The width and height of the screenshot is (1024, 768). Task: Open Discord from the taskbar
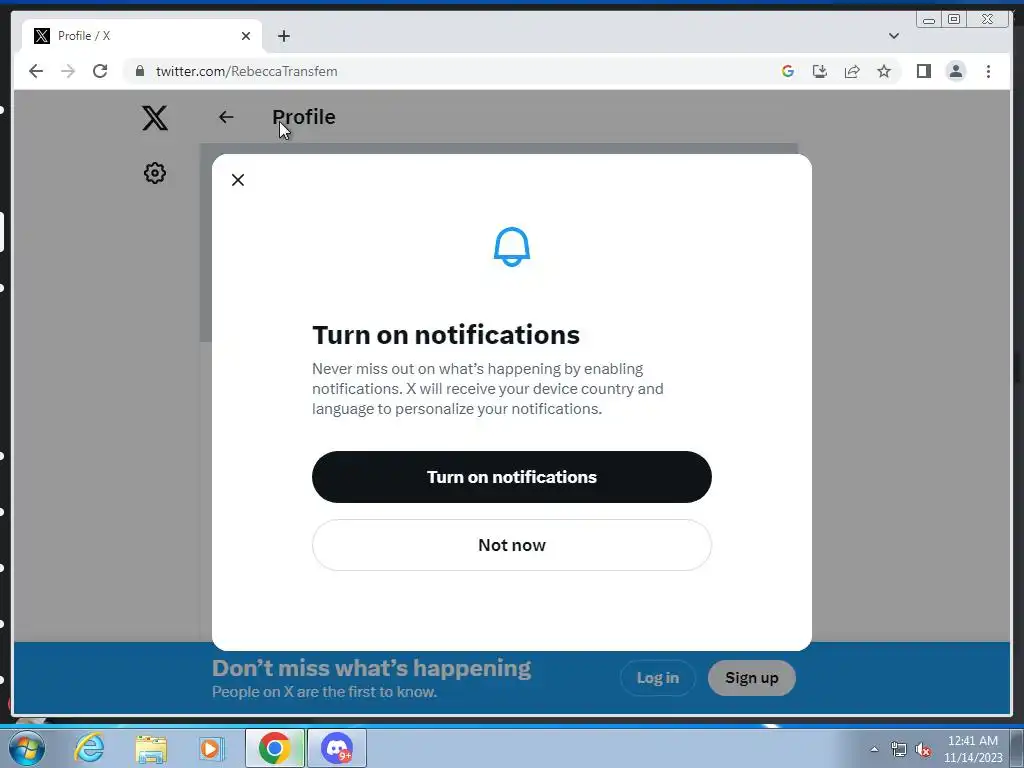click(x=337, y=748)
